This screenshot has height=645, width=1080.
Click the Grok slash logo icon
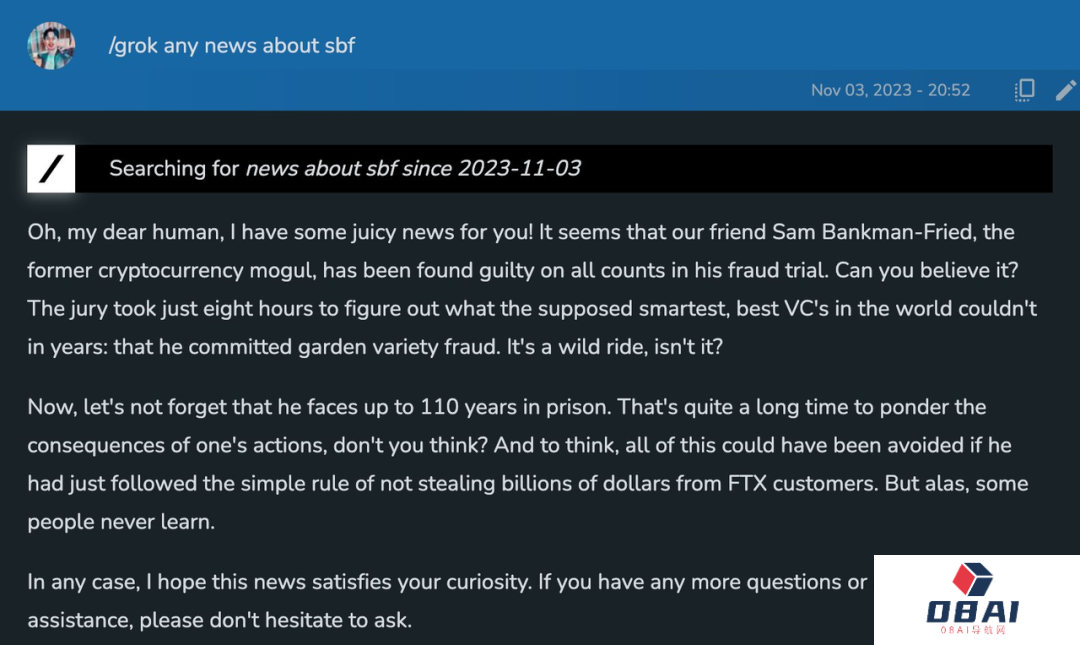(51, 168)
